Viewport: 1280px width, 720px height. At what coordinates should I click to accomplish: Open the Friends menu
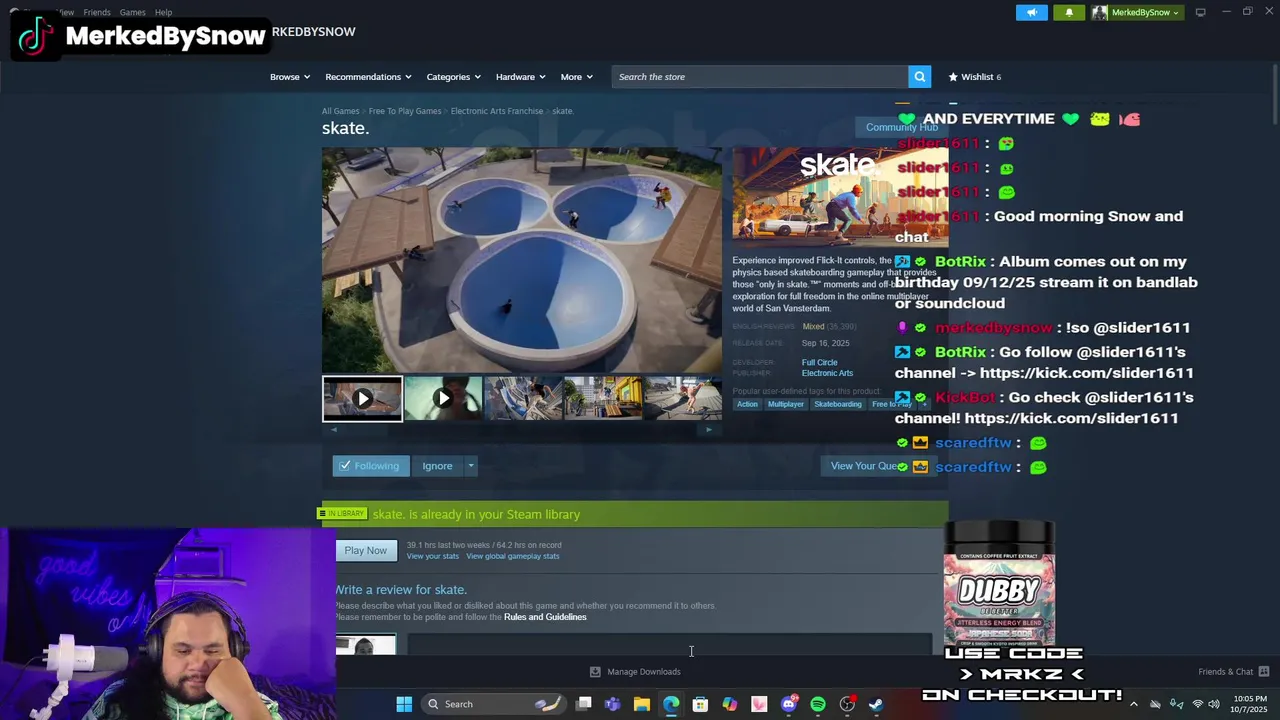(97, 12)
